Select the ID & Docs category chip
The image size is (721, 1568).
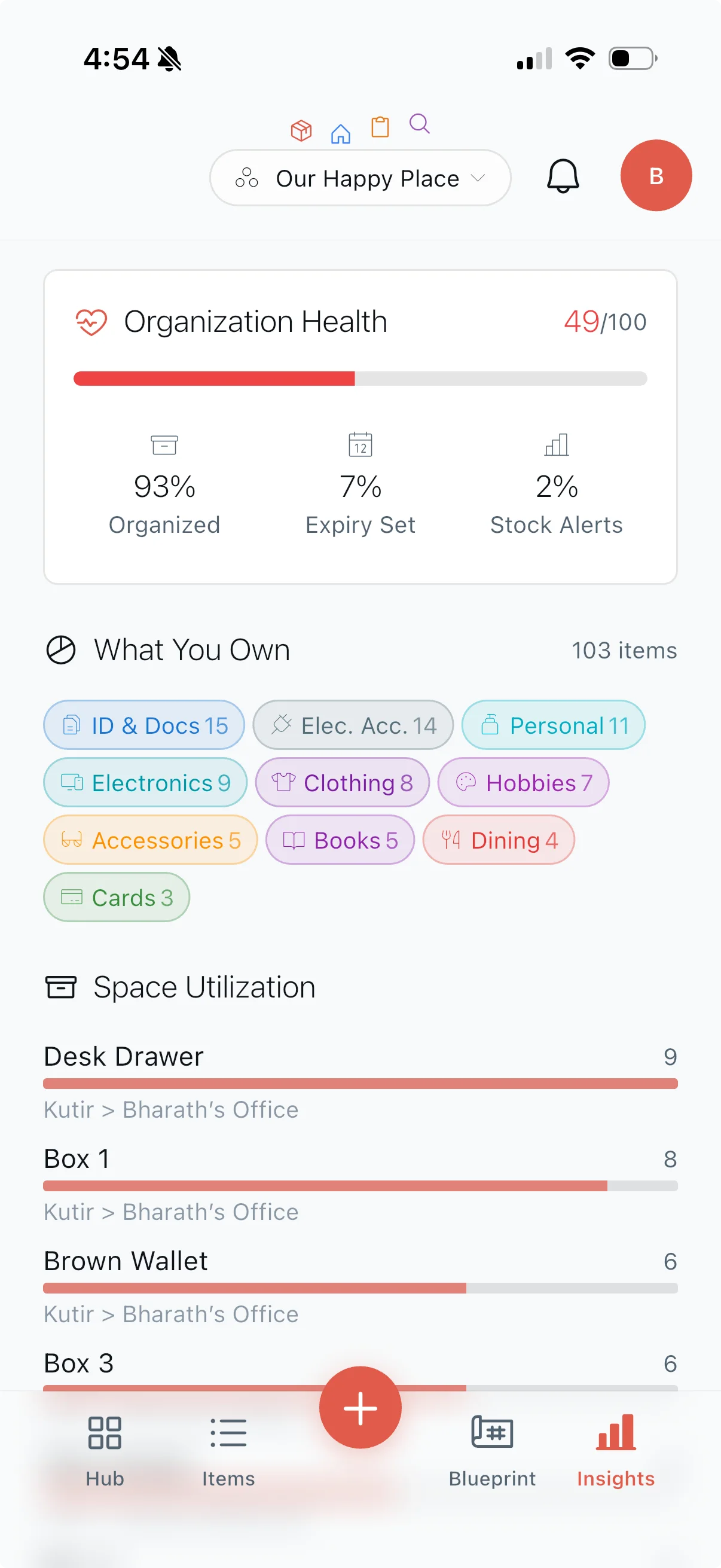tap(143, 725)
